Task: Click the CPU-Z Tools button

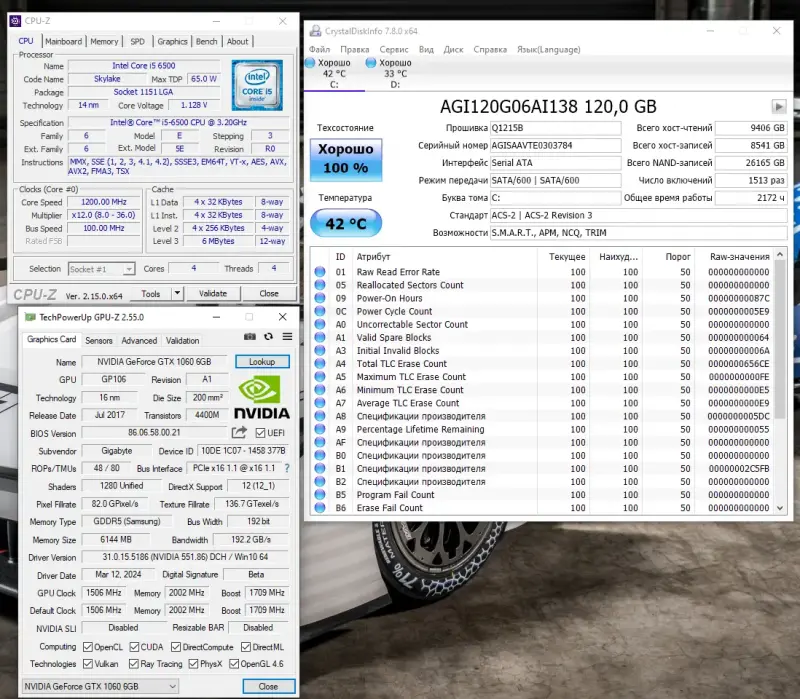Action: tap(151, 293)
